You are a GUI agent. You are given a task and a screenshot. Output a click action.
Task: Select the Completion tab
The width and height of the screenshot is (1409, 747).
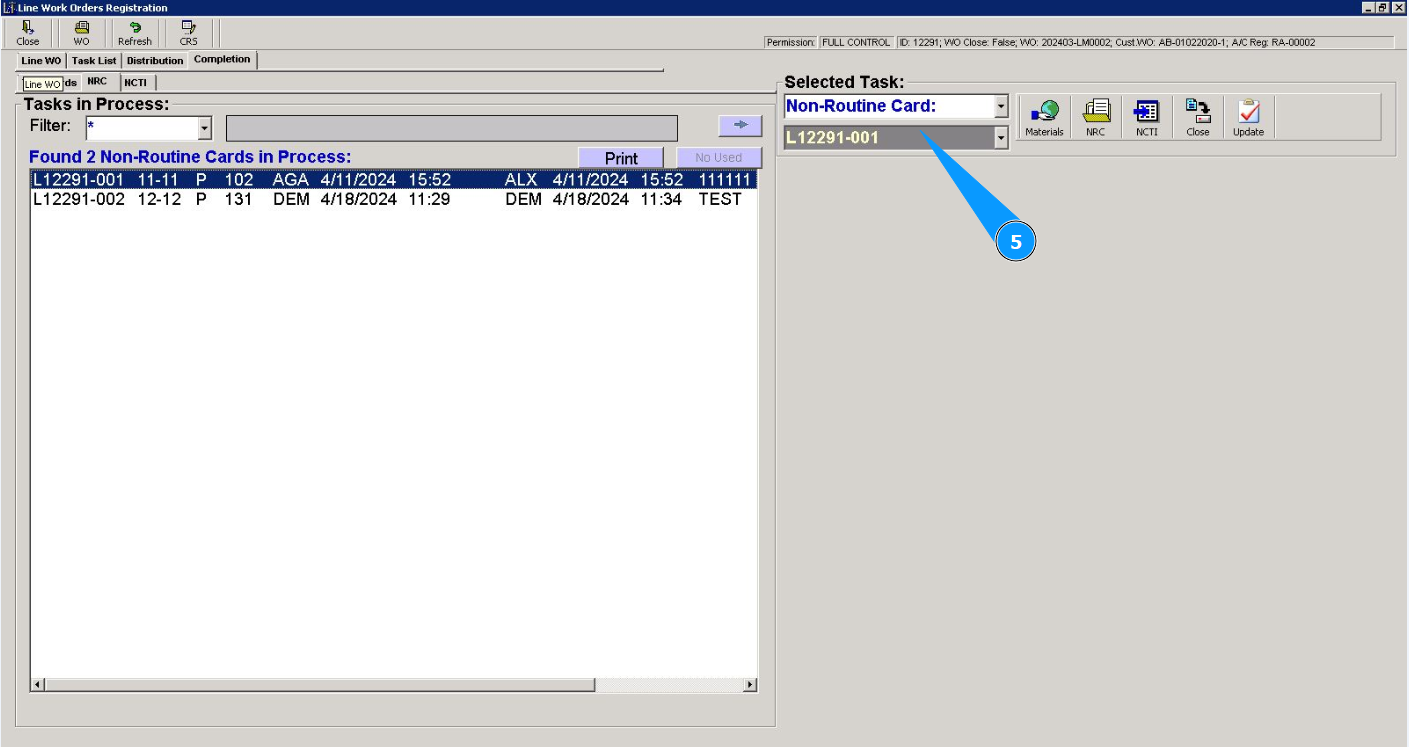tap(222, 60)
